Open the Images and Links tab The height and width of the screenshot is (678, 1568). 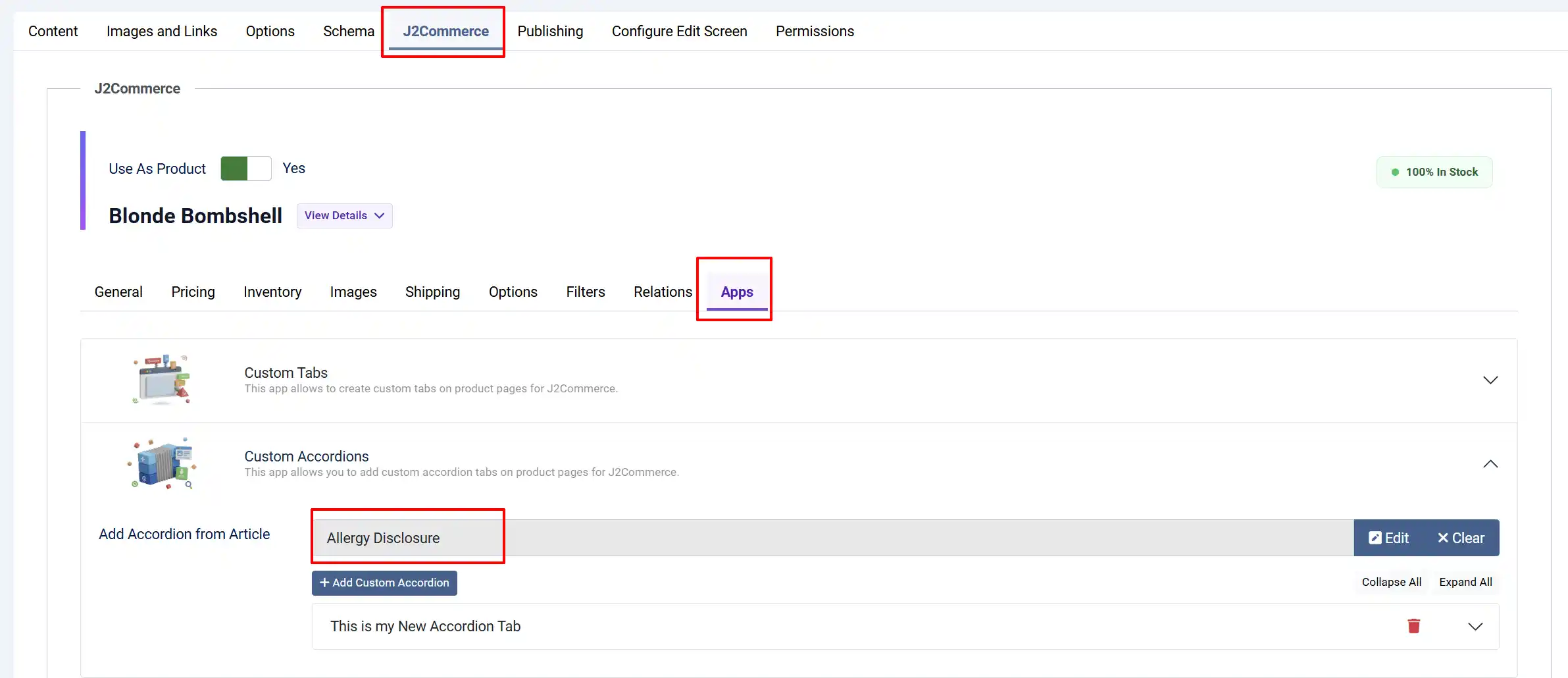point(162,31)
